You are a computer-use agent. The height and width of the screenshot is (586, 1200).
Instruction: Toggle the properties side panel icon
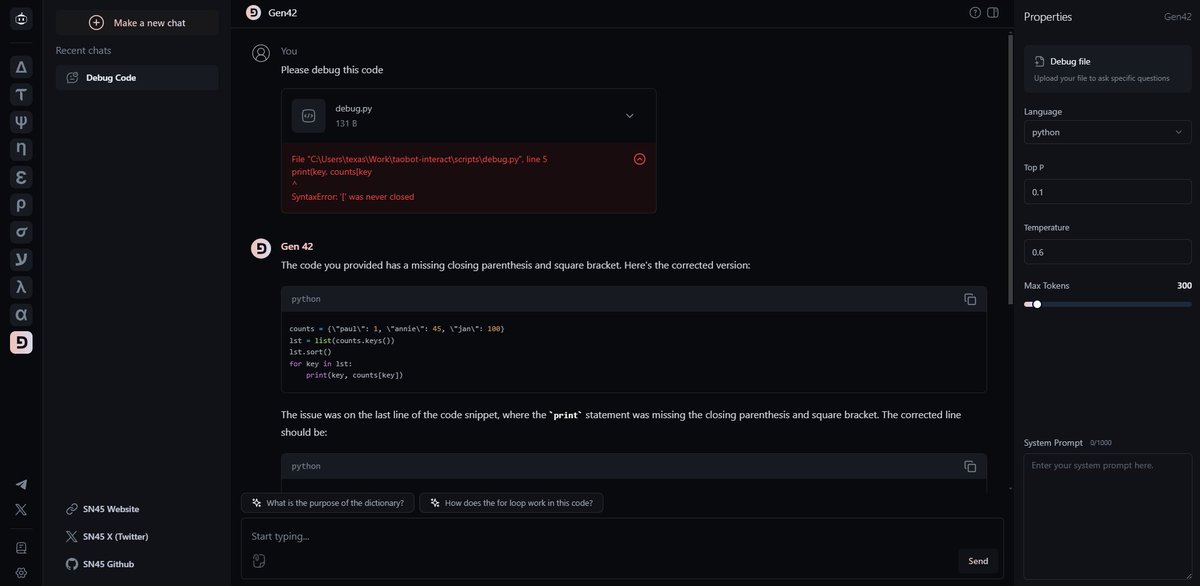coord(993,13)
